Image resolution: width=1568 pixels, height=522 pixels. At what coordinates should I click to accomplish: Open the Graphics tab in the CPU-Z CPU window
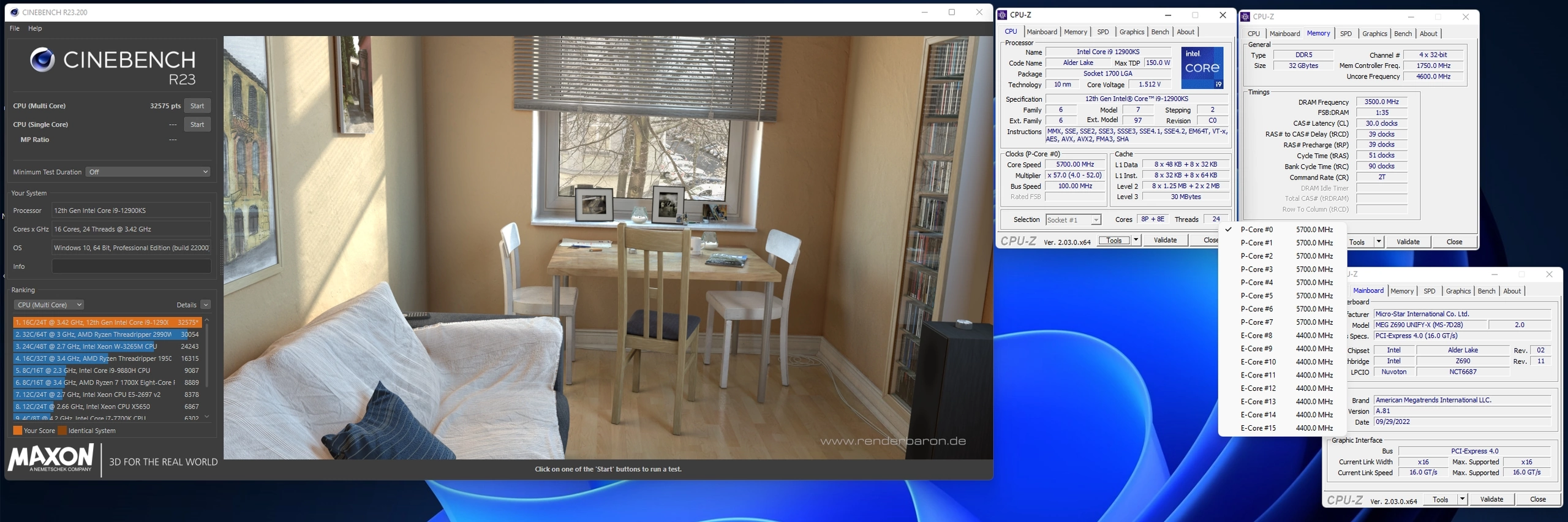pos(1132,32)
